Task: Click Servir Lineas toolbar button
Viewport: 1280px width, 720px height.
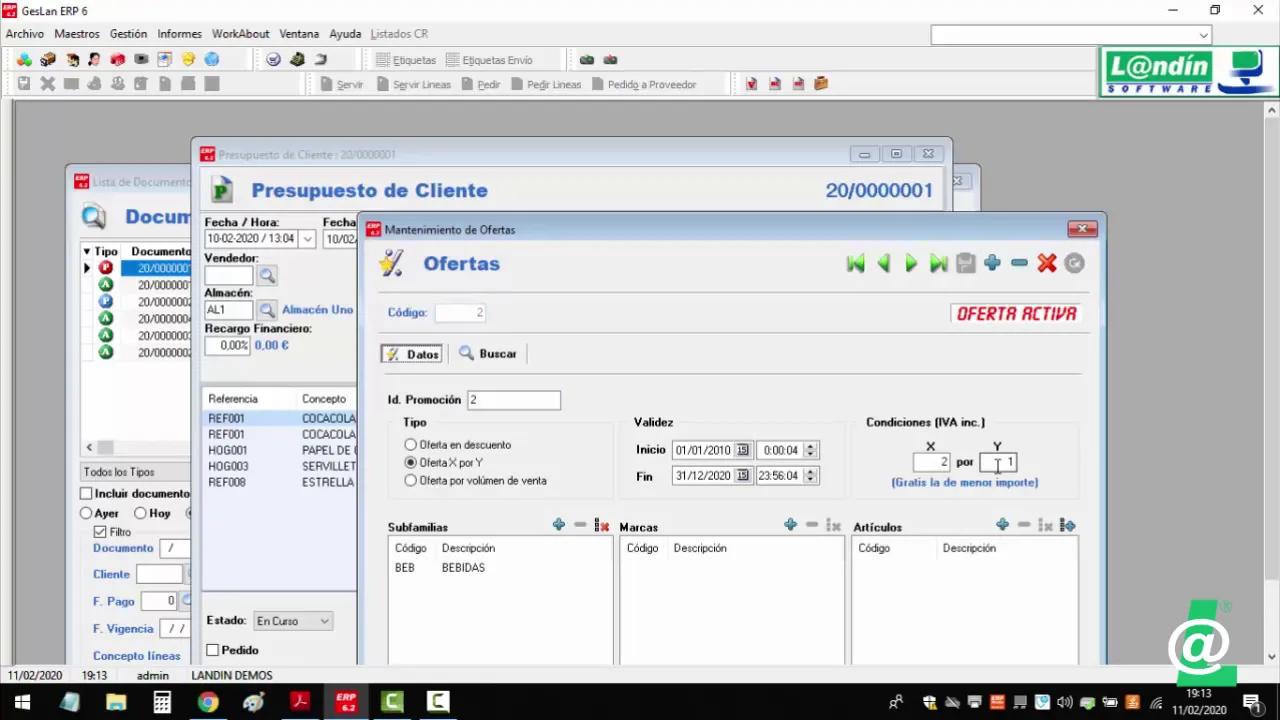Action: 414,84
